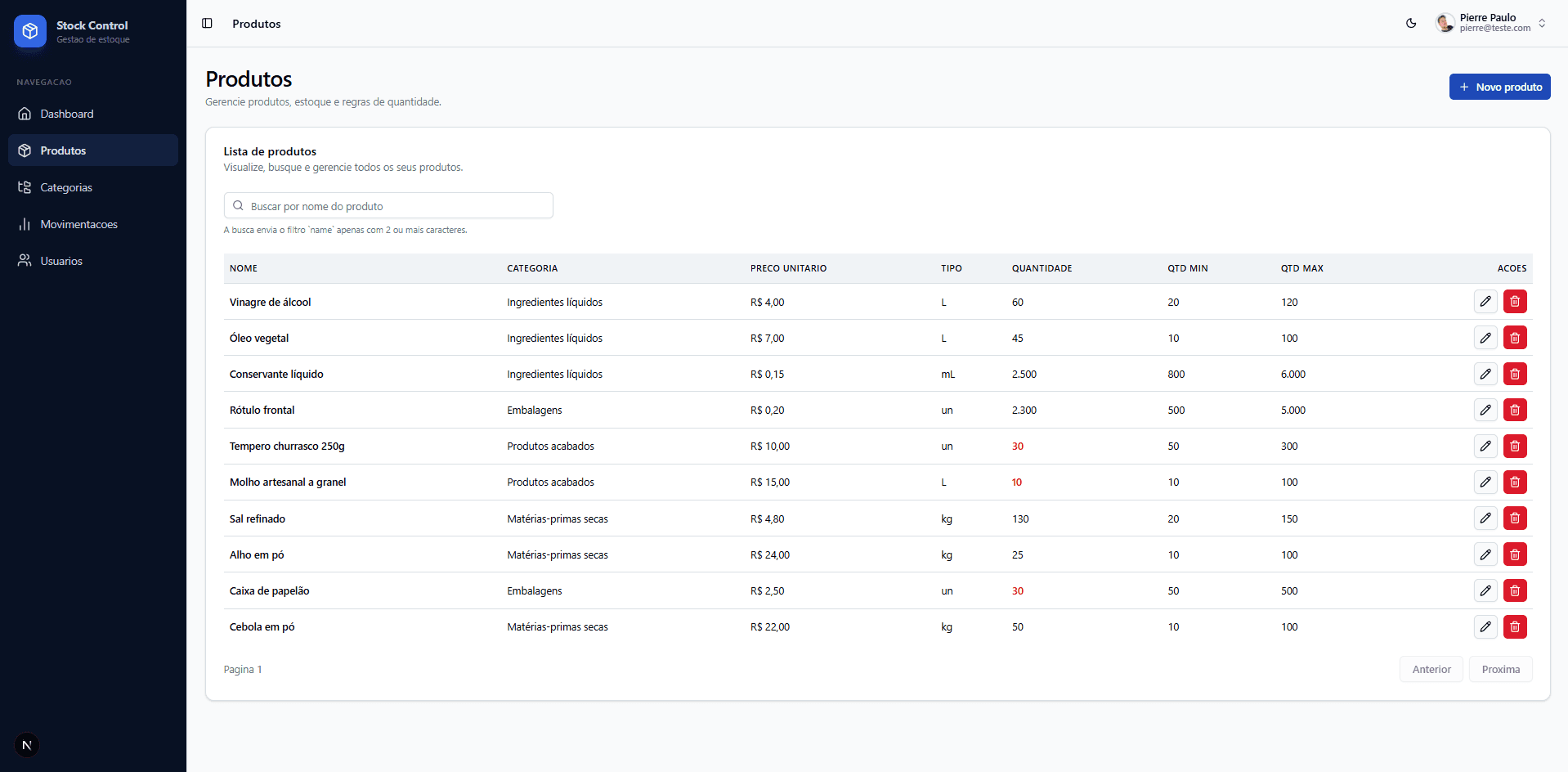
Task: Delete Molho artesanal a granel
Action: 1514,482
